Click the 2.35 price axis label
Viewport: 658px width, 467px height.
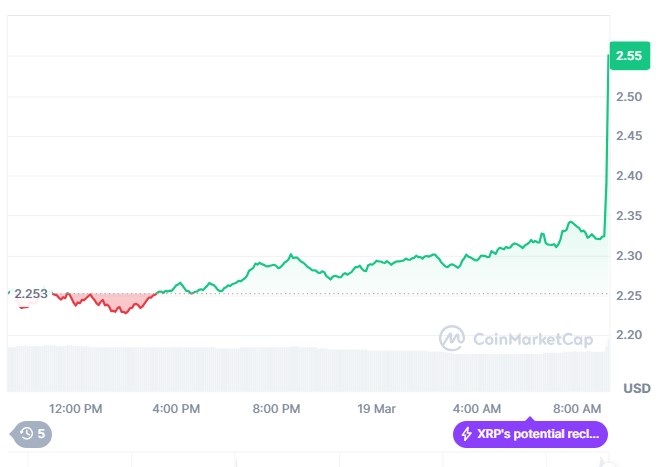point(629,215)
